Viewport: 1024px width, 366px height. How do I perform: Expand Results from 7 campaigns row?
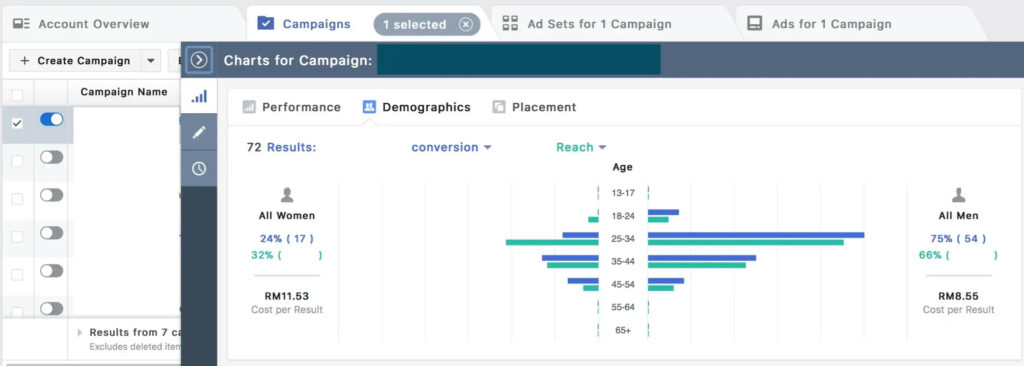pyautogui.click(x=80, y=332)
